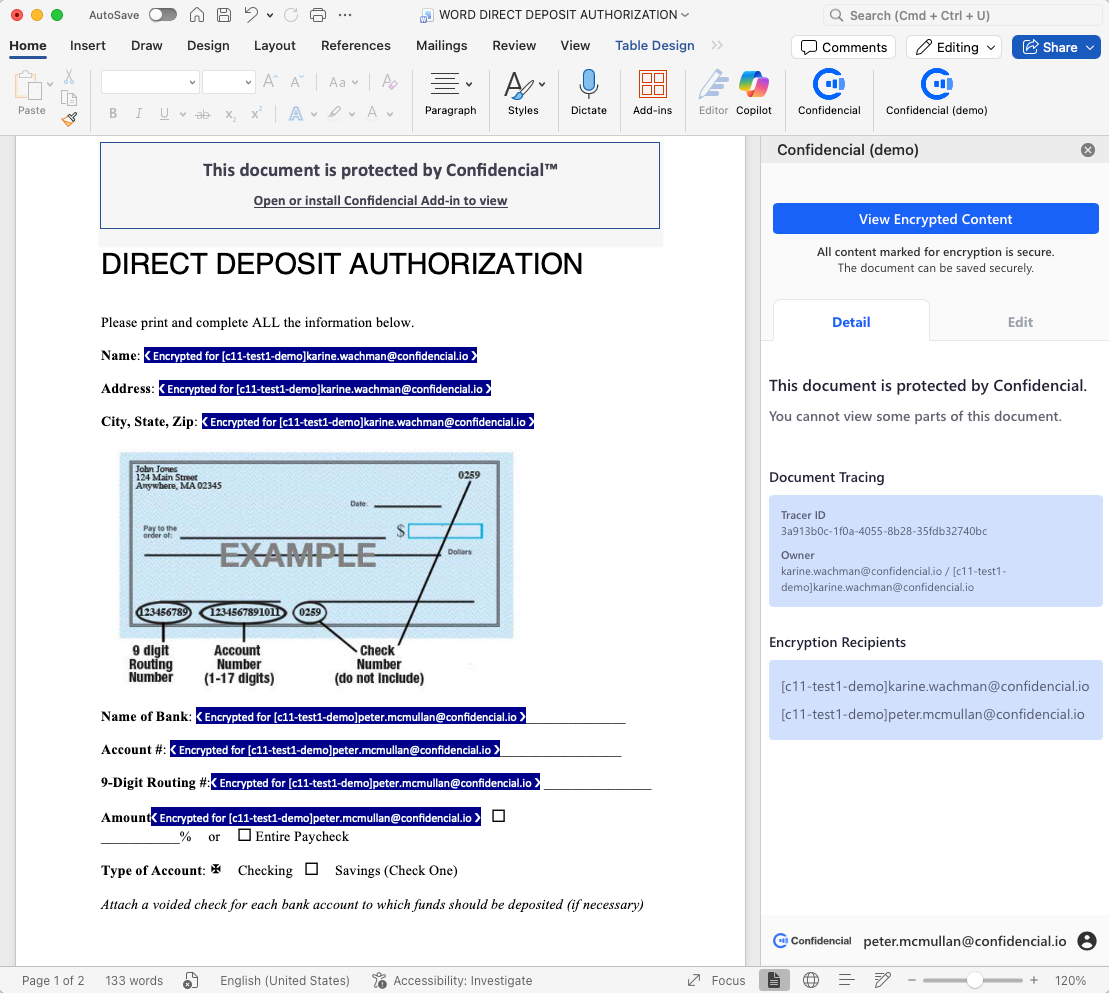Check the box after the Amount field
This screenshot has height=993, width=1109.
[x=499, y=816]
